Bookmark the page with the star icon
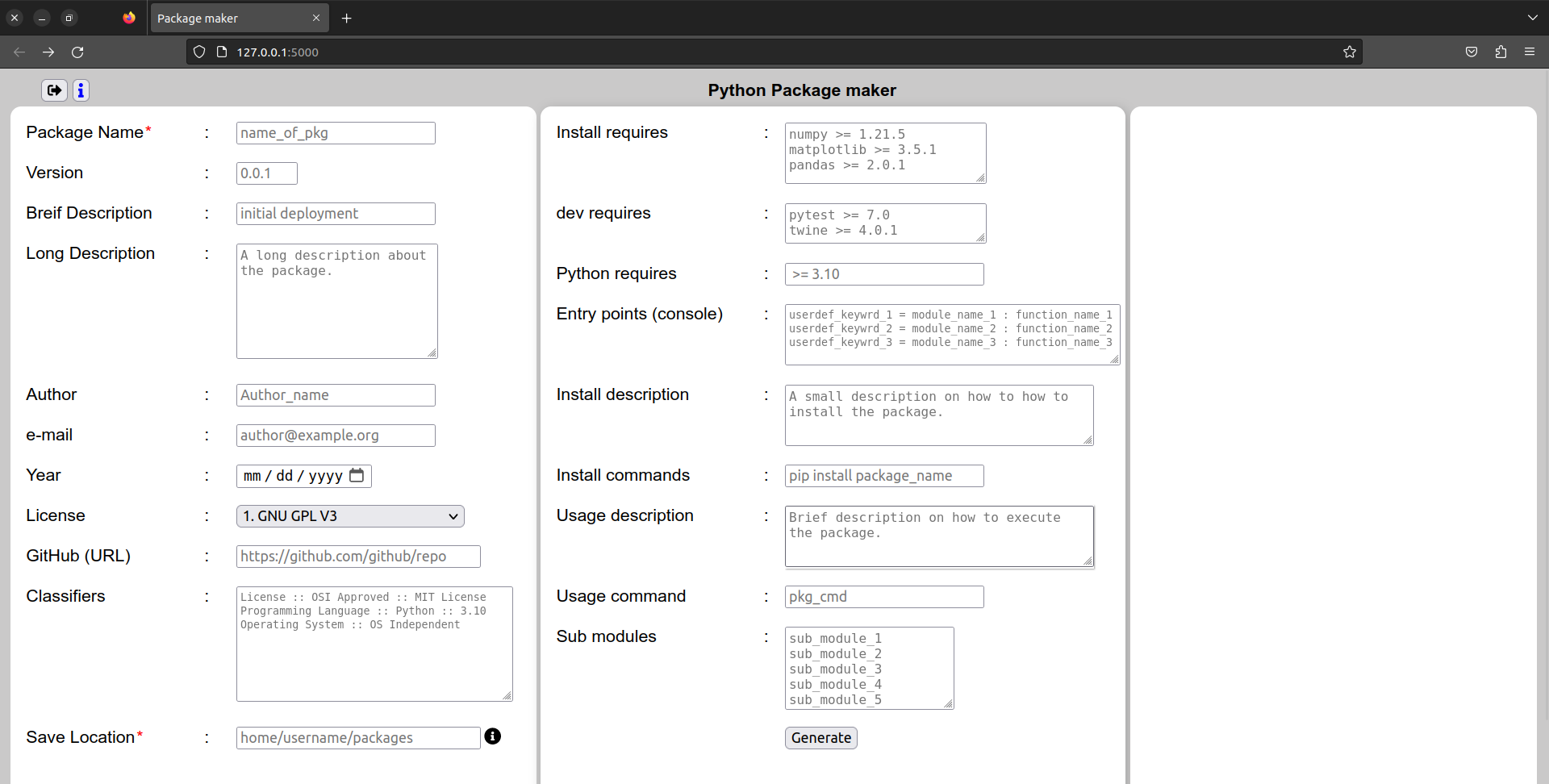 [1350, 52]
